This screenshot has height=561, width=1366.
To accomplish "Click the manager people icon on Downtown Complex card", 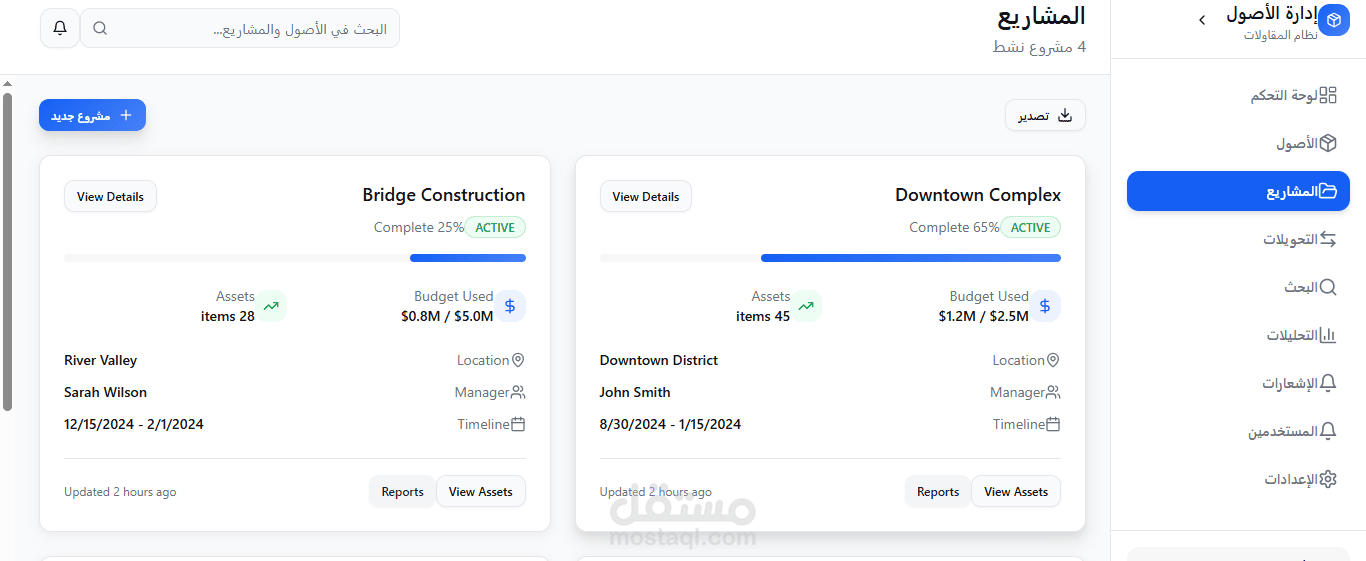I will [1053, 392].
